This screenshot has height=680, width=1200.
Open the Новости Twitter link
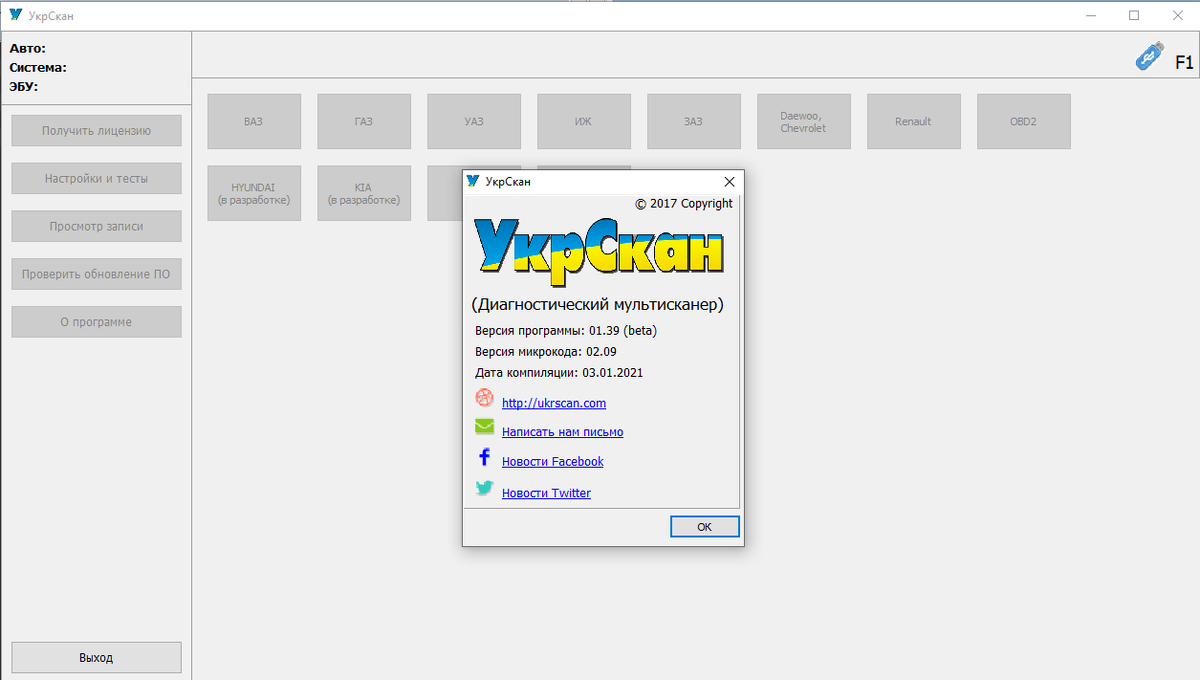pyautogui.click(x=546, y=493)
